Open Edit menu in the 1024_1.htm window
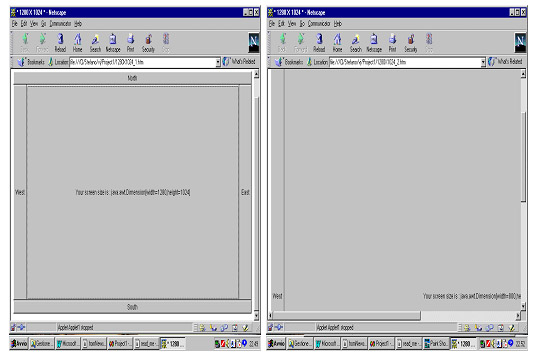 [x=24, y=24]
